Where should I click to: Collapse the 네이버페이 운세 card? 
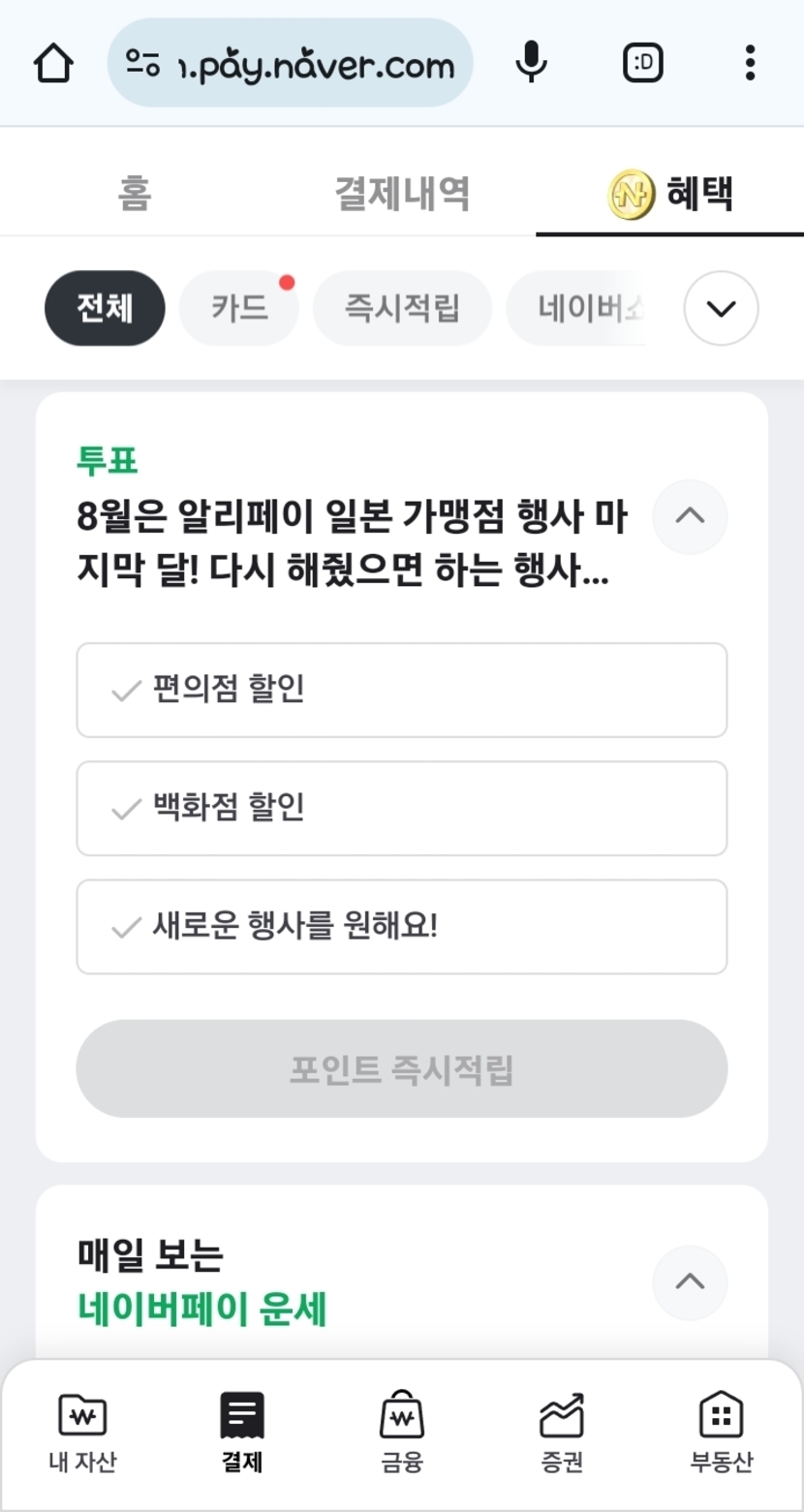click(x=689, y=1281)
